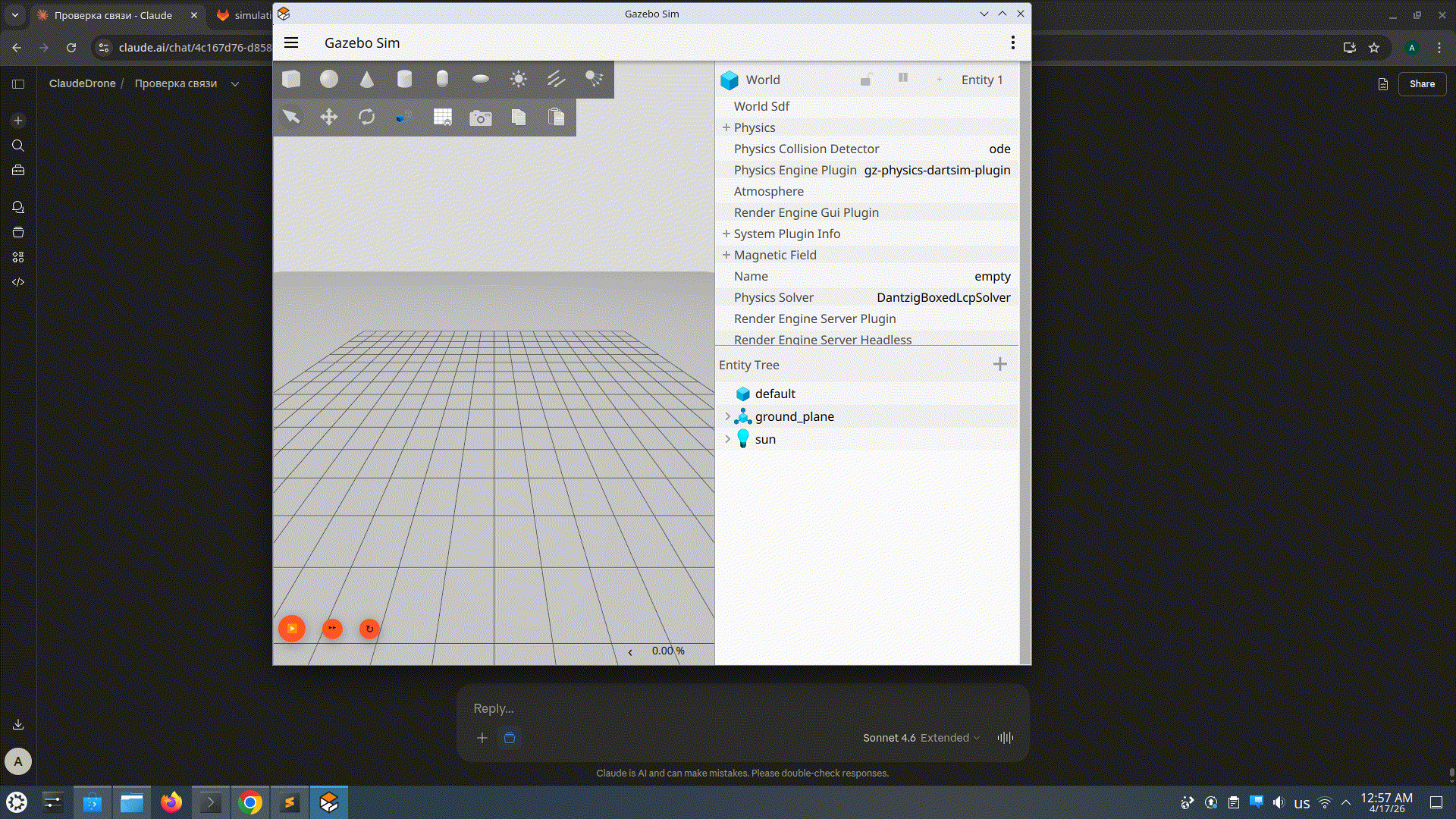Click the Reply input field in Claude
Viewport: 1456px width, 819px height.
coord(743,708)
